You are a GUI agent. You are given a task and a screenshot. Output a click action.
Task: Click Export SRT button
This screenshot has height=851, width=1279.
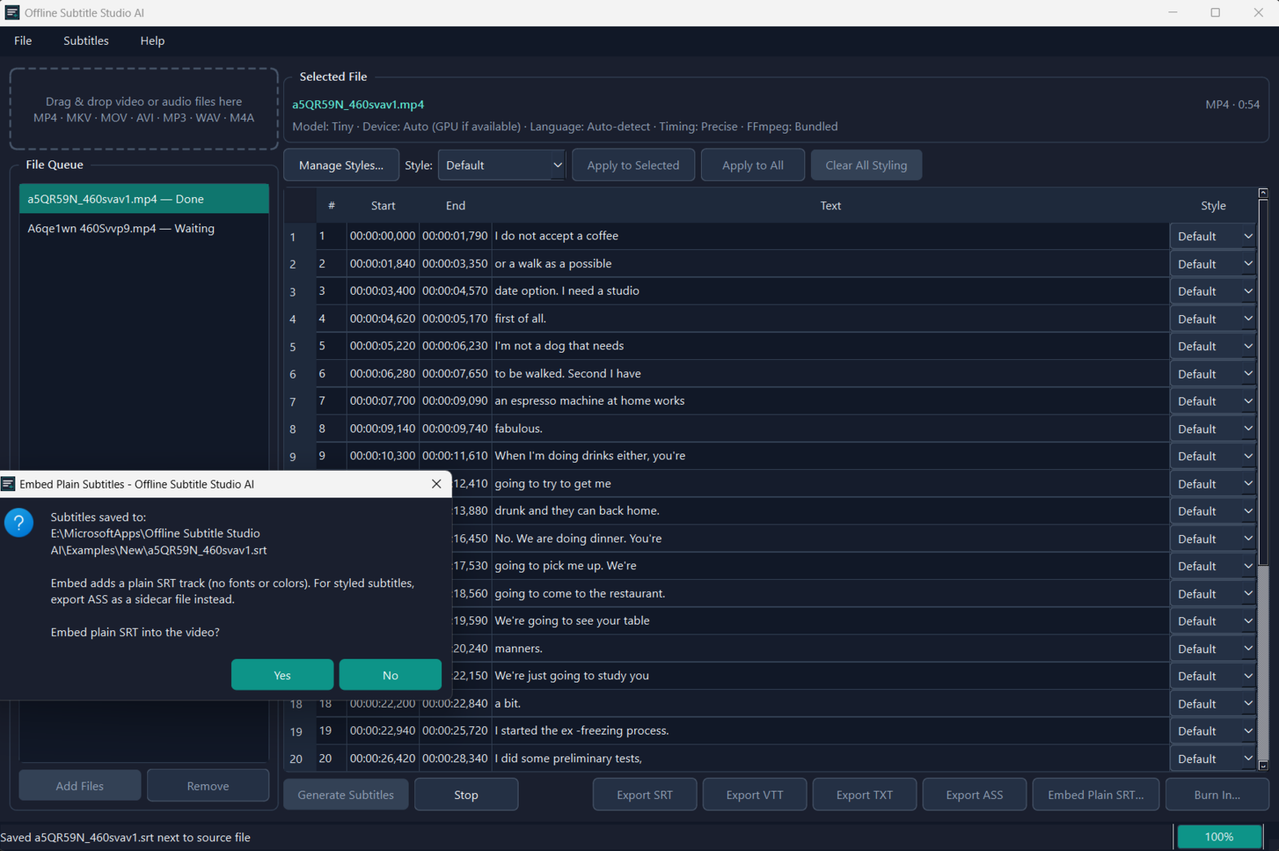(645, 795)
